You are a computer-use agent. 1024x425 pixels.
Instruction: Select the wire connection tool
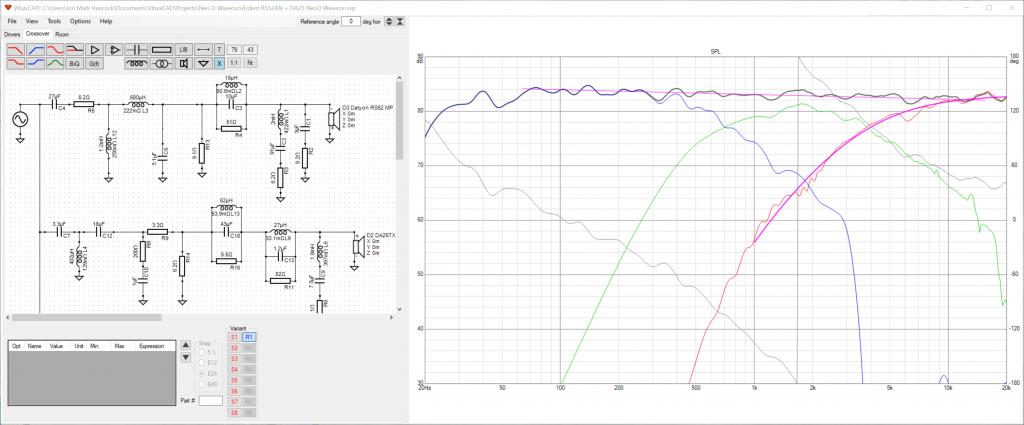(x=203, y=50)
